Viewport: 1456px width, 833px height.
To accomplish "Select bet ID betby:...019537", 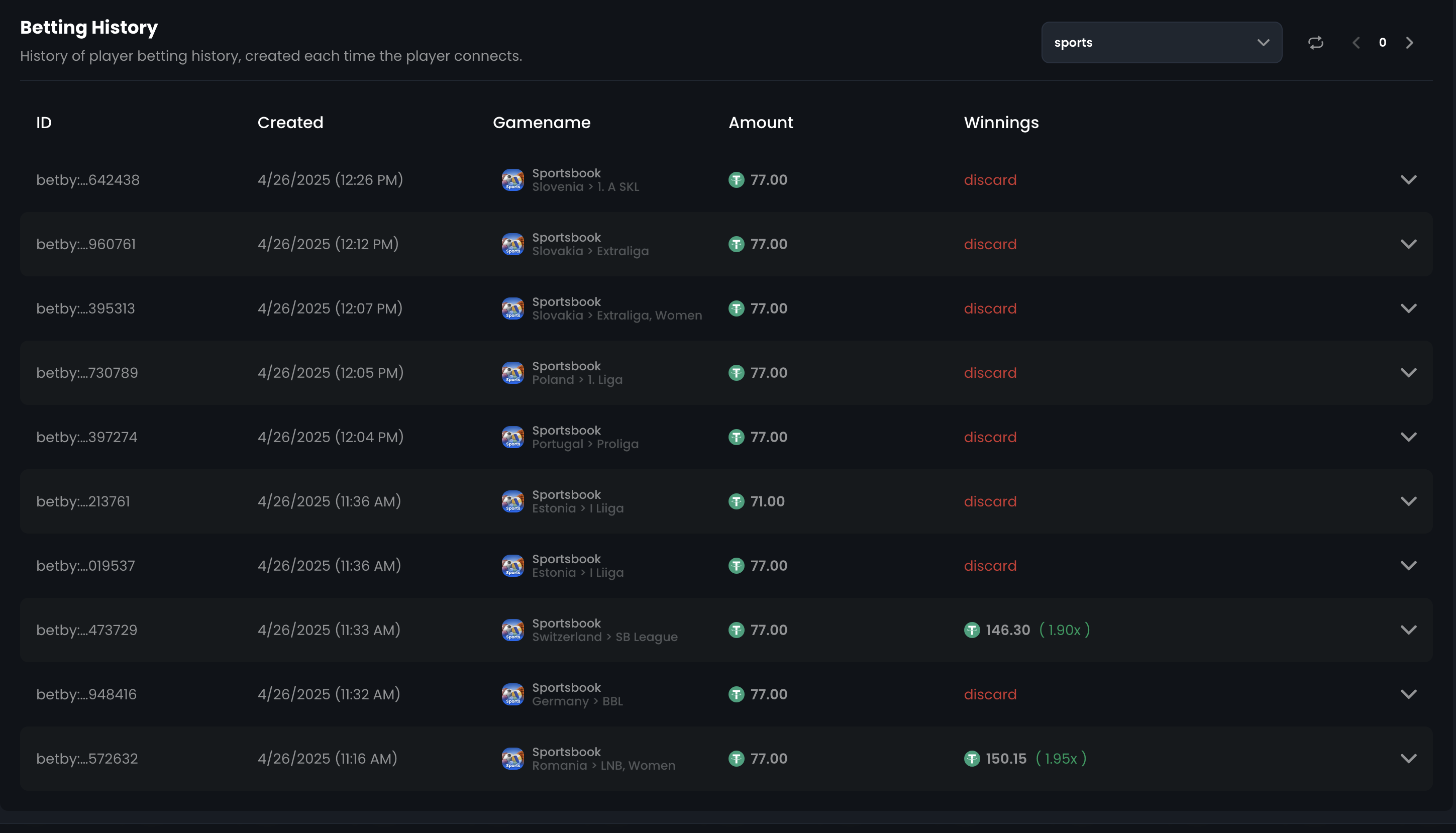I will [85, 565].
